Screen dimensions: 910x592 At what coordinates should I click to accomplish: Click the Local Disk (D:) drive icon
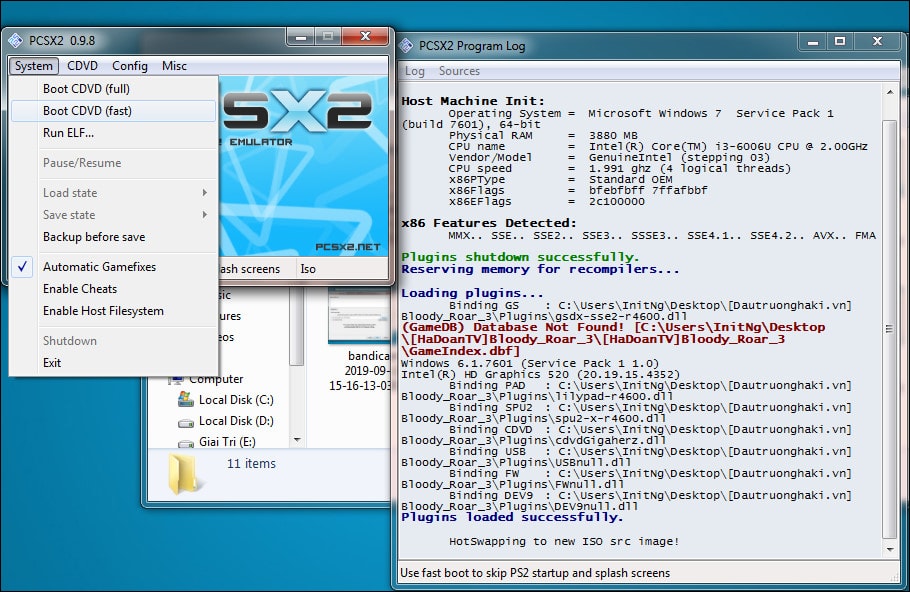point(186,423)
